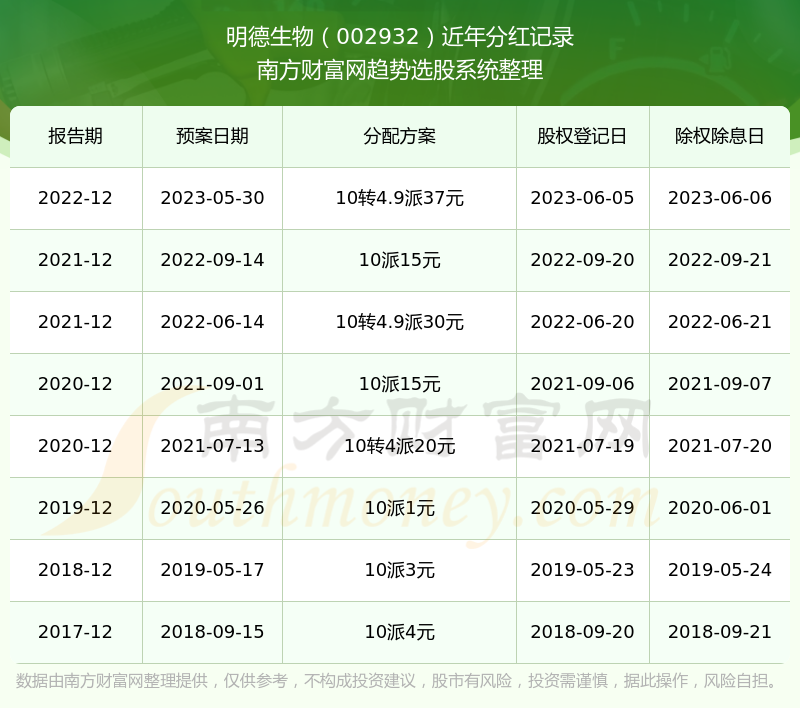The image size is (800, 708).
Task: Click the subtitle 南方财富网趋势选股系统整理
Action: 400,70
